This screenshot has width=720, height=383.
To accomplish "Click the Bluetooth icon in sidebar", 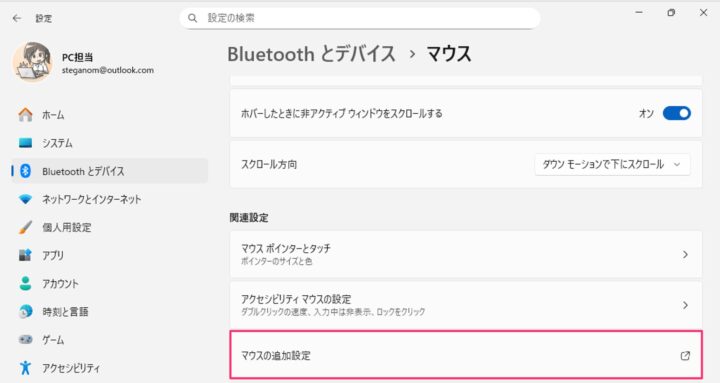I will click(x=26, y=171).
